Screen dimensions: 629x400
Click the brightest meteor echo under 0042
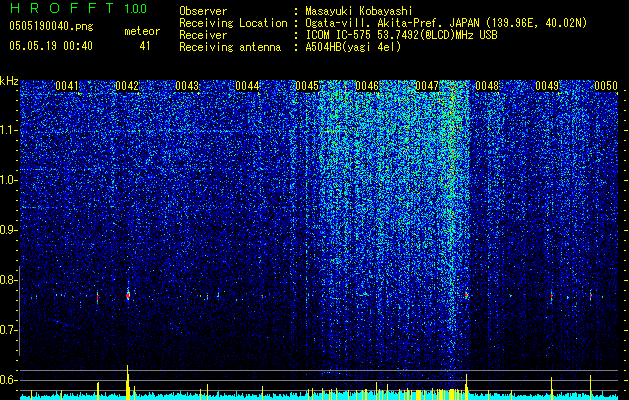128,296
